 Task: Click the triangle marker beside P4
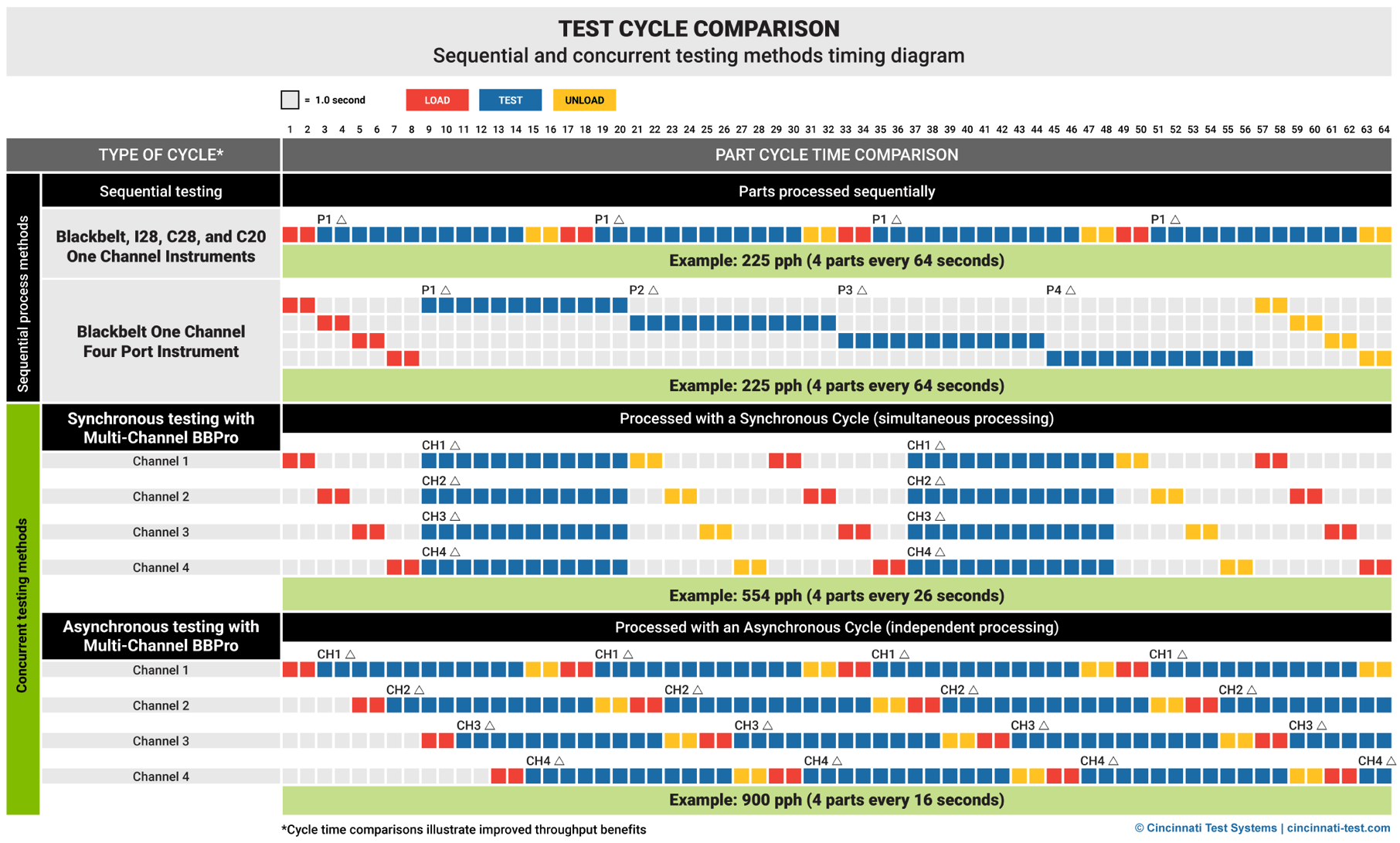point(1071,291)
